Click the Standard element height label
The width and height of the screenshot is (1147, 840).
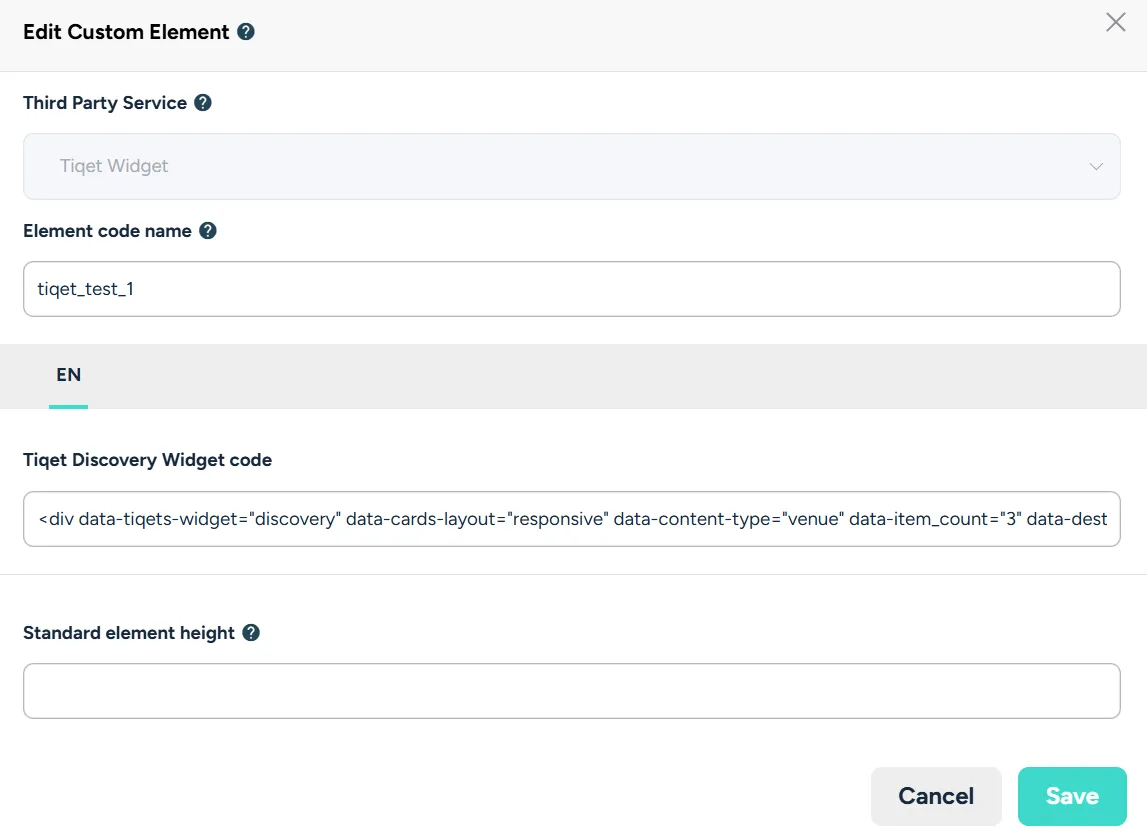click(x=129, y=633)
